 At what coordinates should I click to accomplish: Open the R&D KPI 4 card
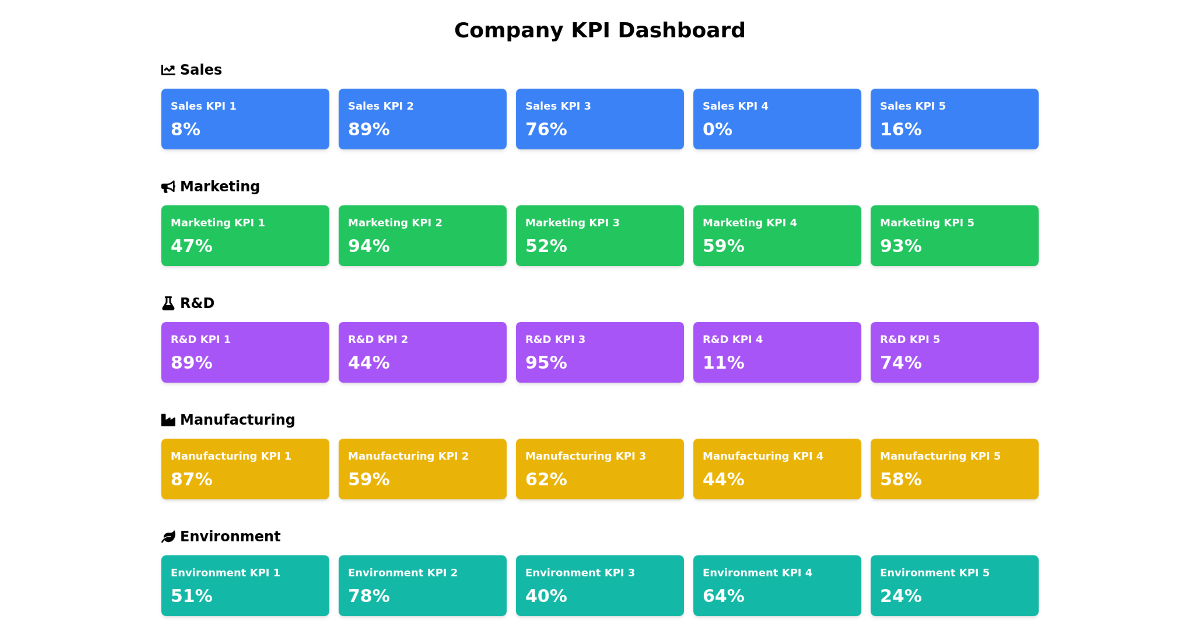[777, 352]
